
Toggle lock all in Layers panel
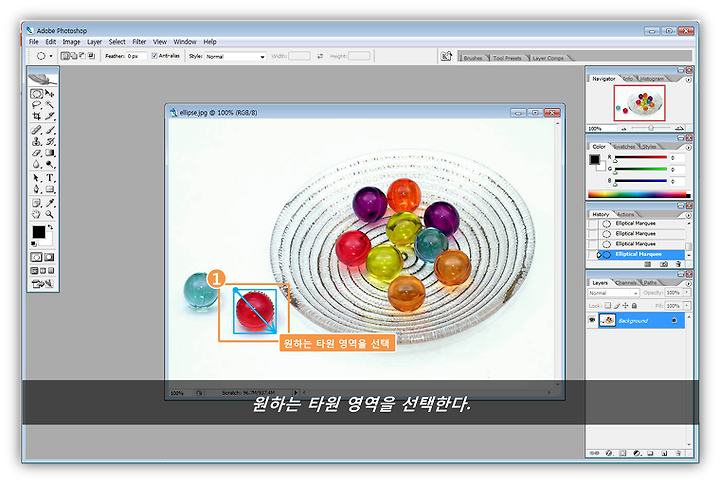(x=634, y=305)
